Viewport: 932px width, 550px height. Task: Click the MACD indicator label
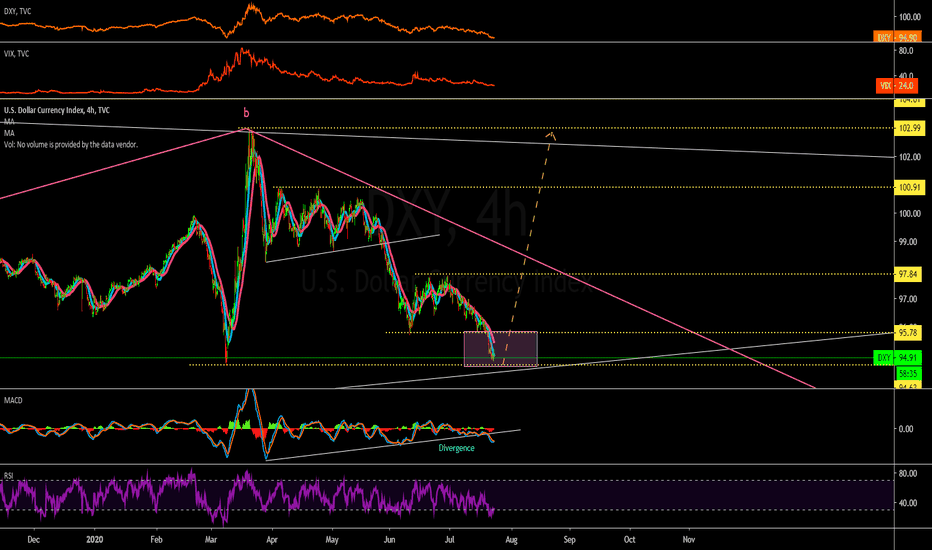pos(13,400)
